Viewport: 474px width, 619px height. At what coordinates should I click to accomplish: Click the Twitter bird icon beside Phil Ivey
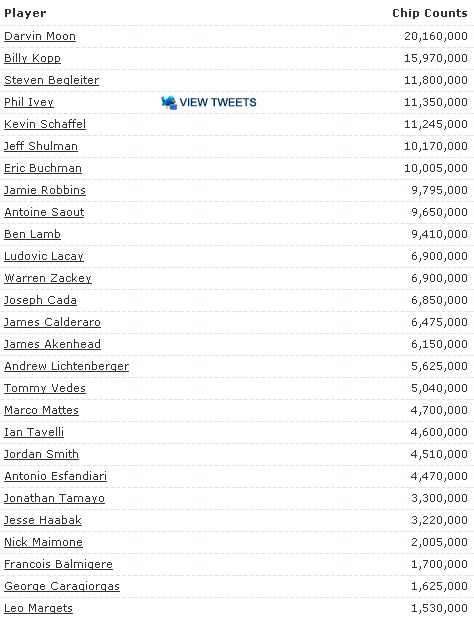[169, 102]
